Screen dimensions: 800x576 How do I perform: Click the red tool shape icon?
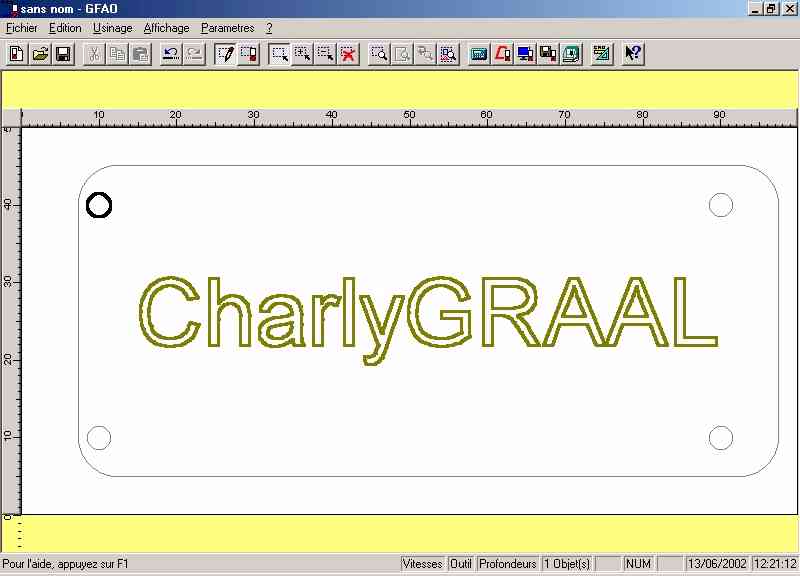pos(503,54)
